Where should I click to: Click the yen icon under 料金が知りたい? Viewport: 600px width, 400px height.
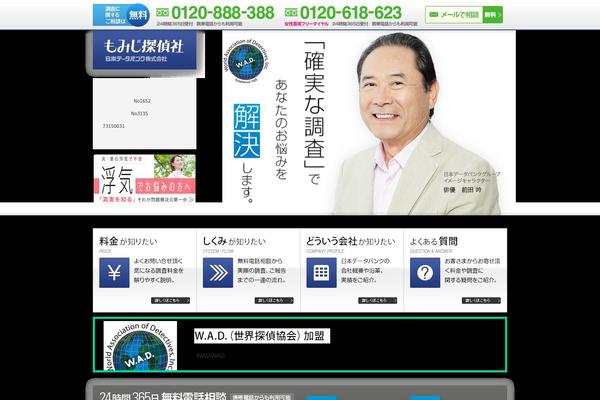coord(114,273)
